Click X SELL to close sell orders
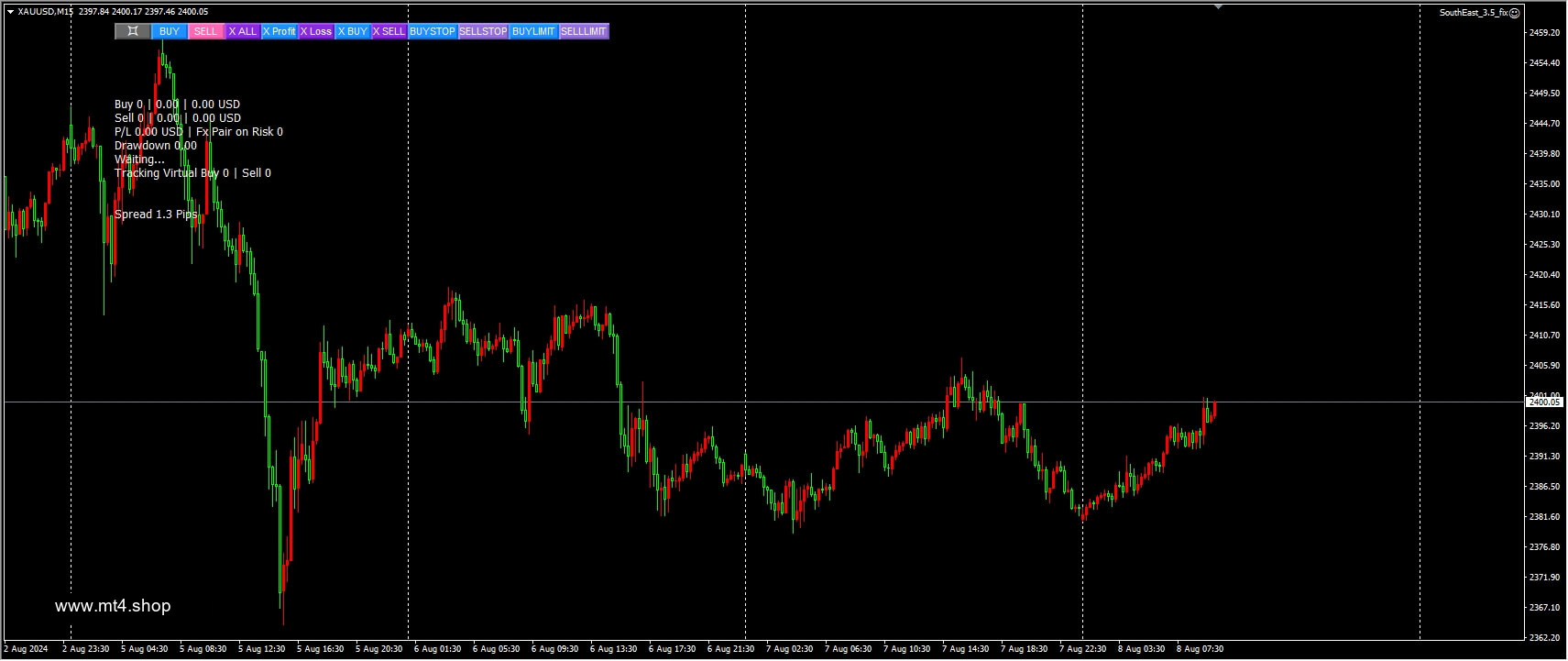The image size is (1568, 661). pos(389,31)
